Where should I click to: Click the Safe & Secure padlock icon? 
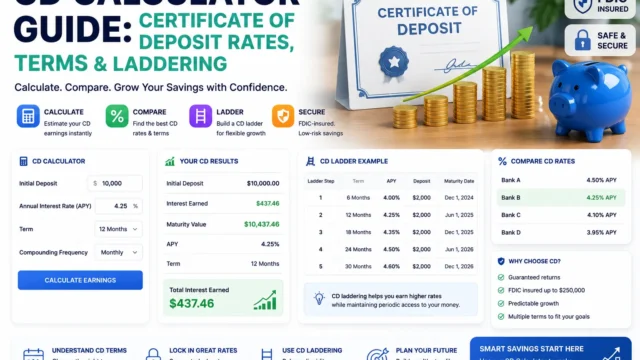[x=582, y=40]
